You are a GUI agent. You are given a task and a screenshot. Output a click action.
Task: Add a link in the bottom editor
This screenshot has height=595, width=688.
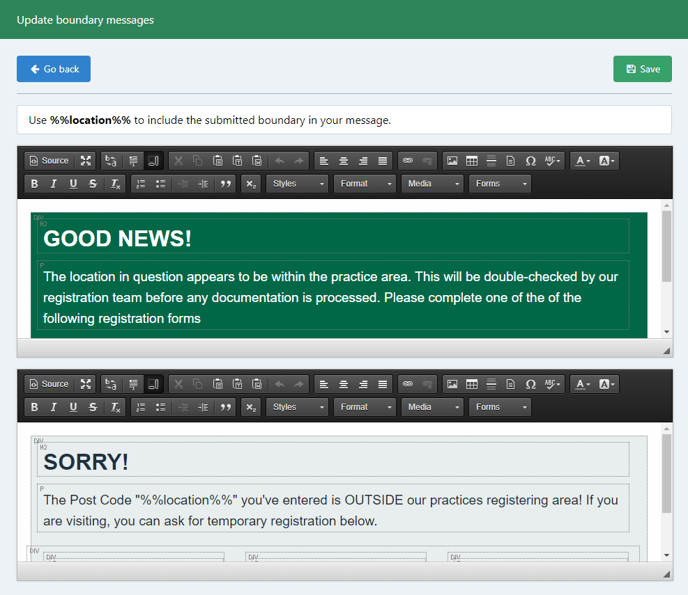point(407,384)
